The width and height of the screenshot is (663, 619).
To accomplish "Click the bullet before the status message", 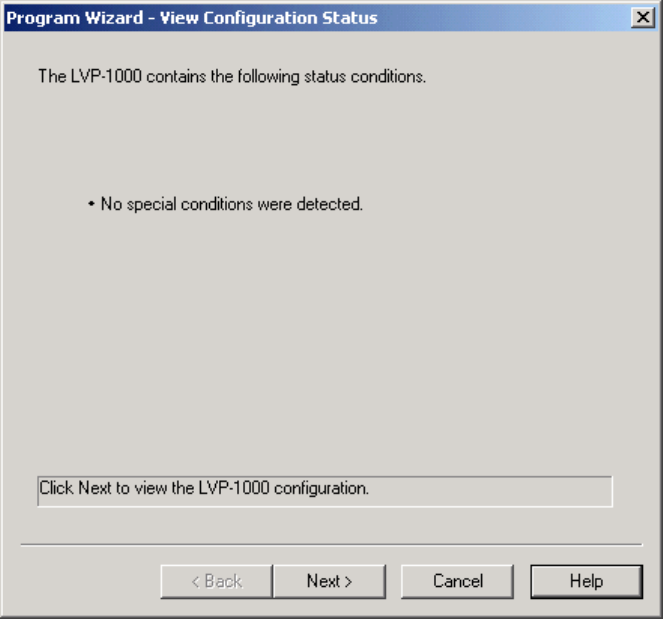I will pyautogui.click(x=91, y=205).
